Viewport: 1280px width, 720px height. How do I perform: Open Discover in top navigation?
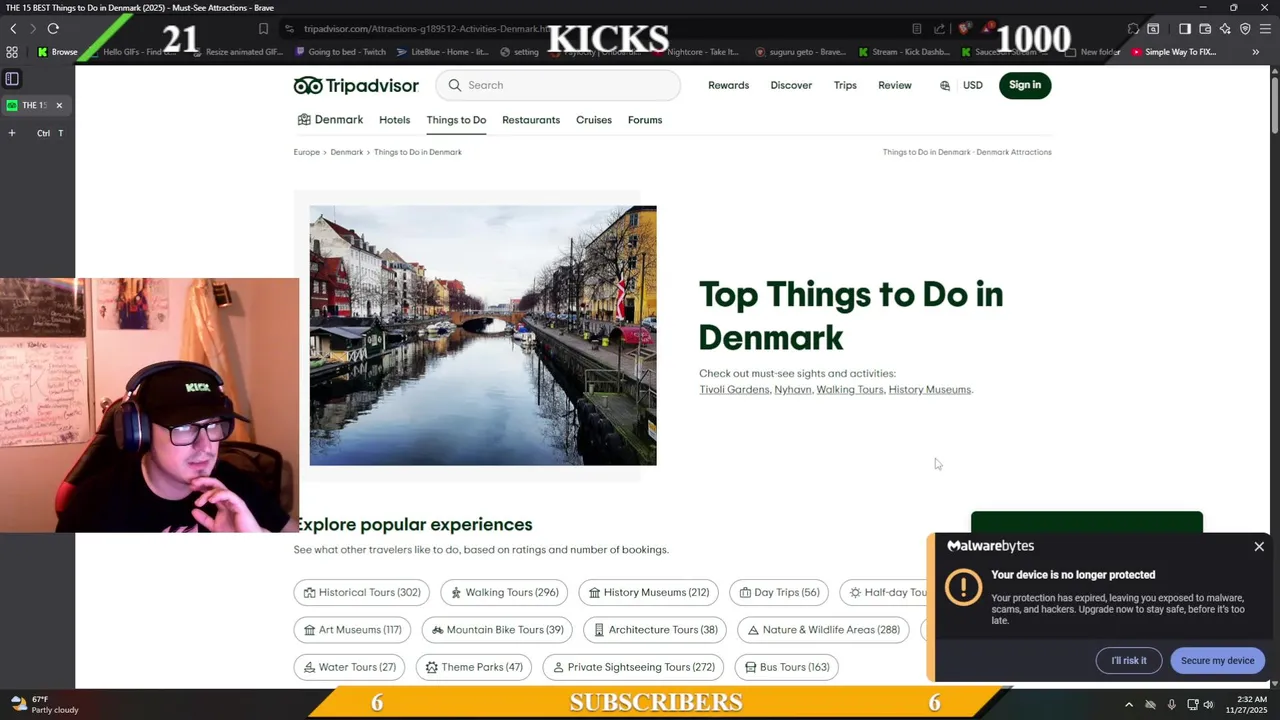point(791,86)
